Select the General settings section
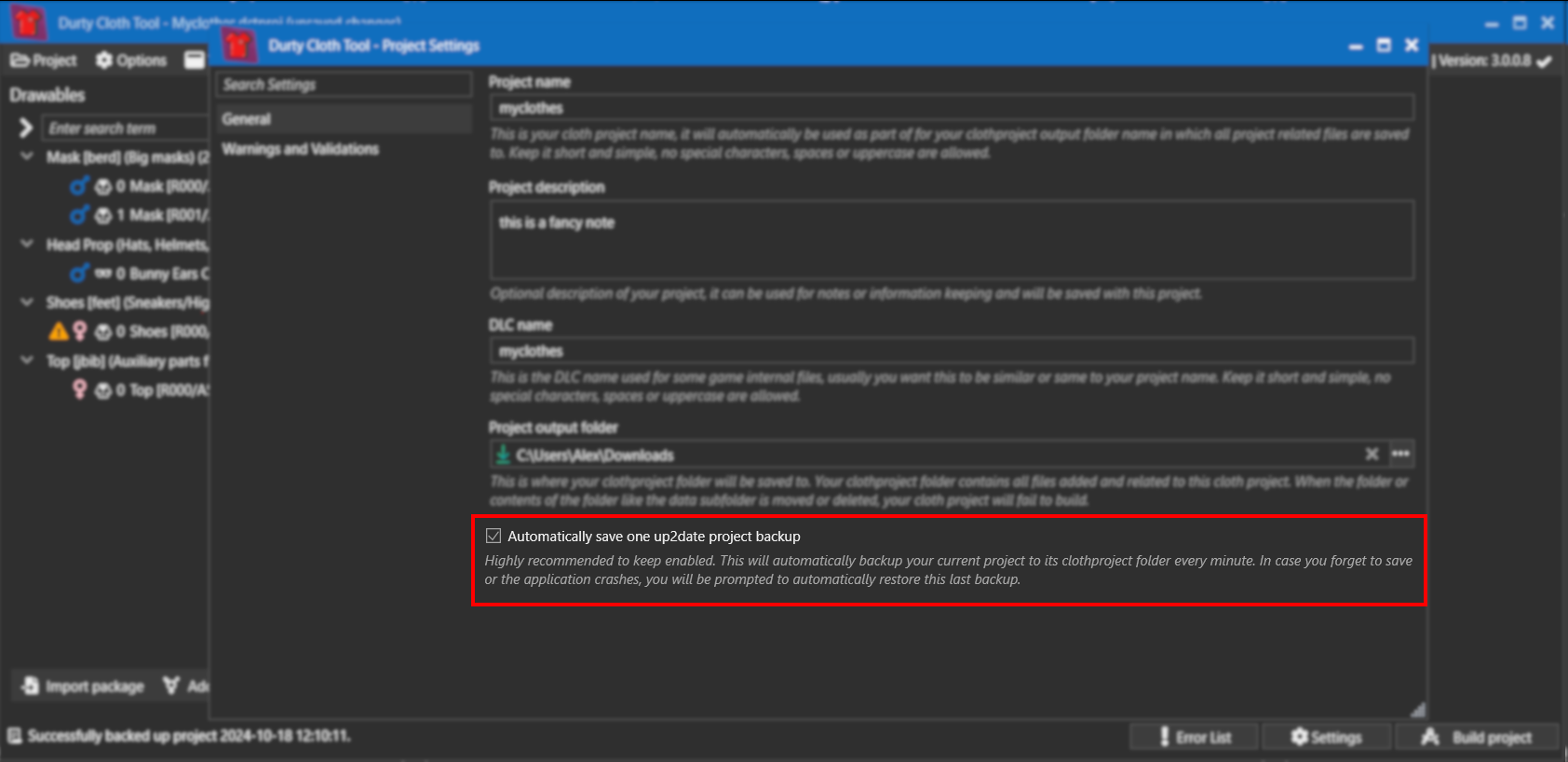 (247, 119)
